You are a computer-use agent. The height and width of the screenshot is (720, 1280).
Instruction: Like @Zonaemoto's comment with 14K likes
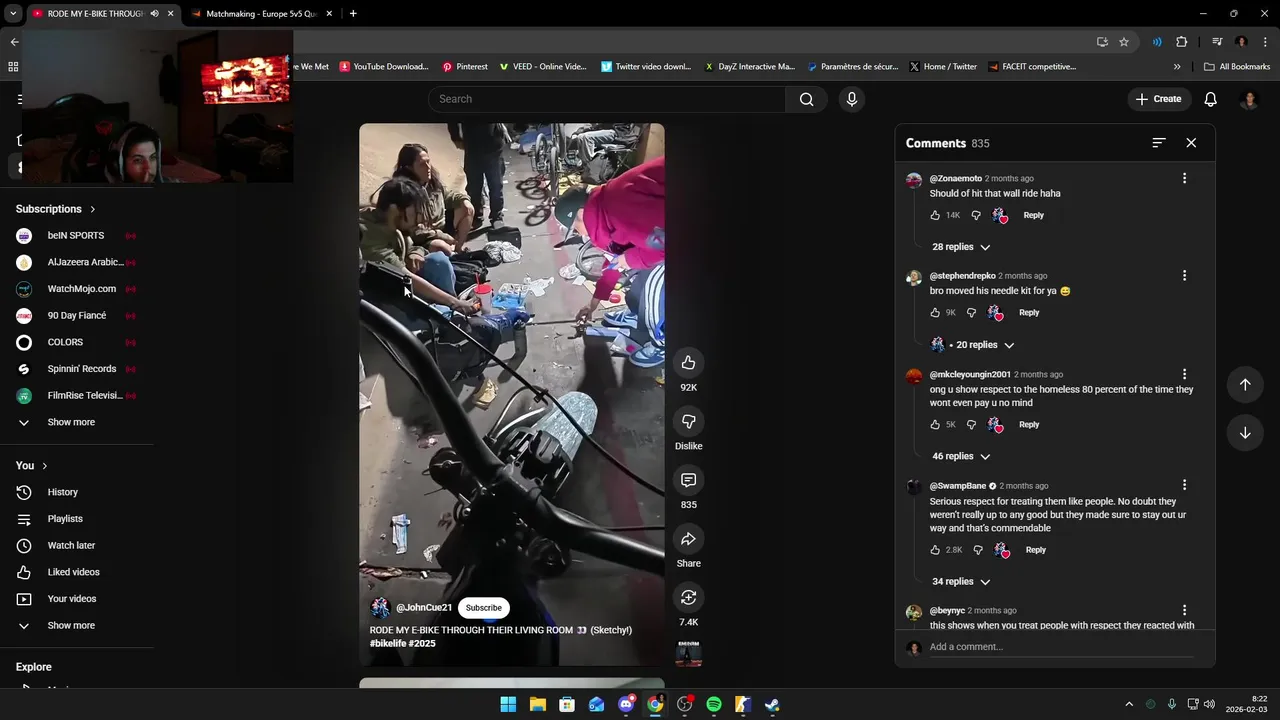pyautogui.click(x=936, y=215)
